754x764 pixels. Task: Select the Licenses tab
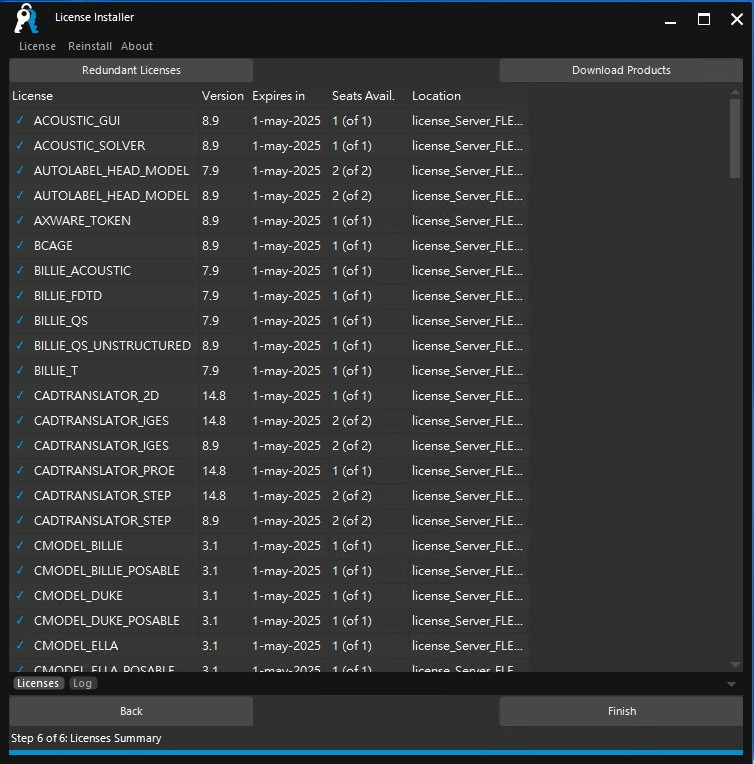pos(38,684)
